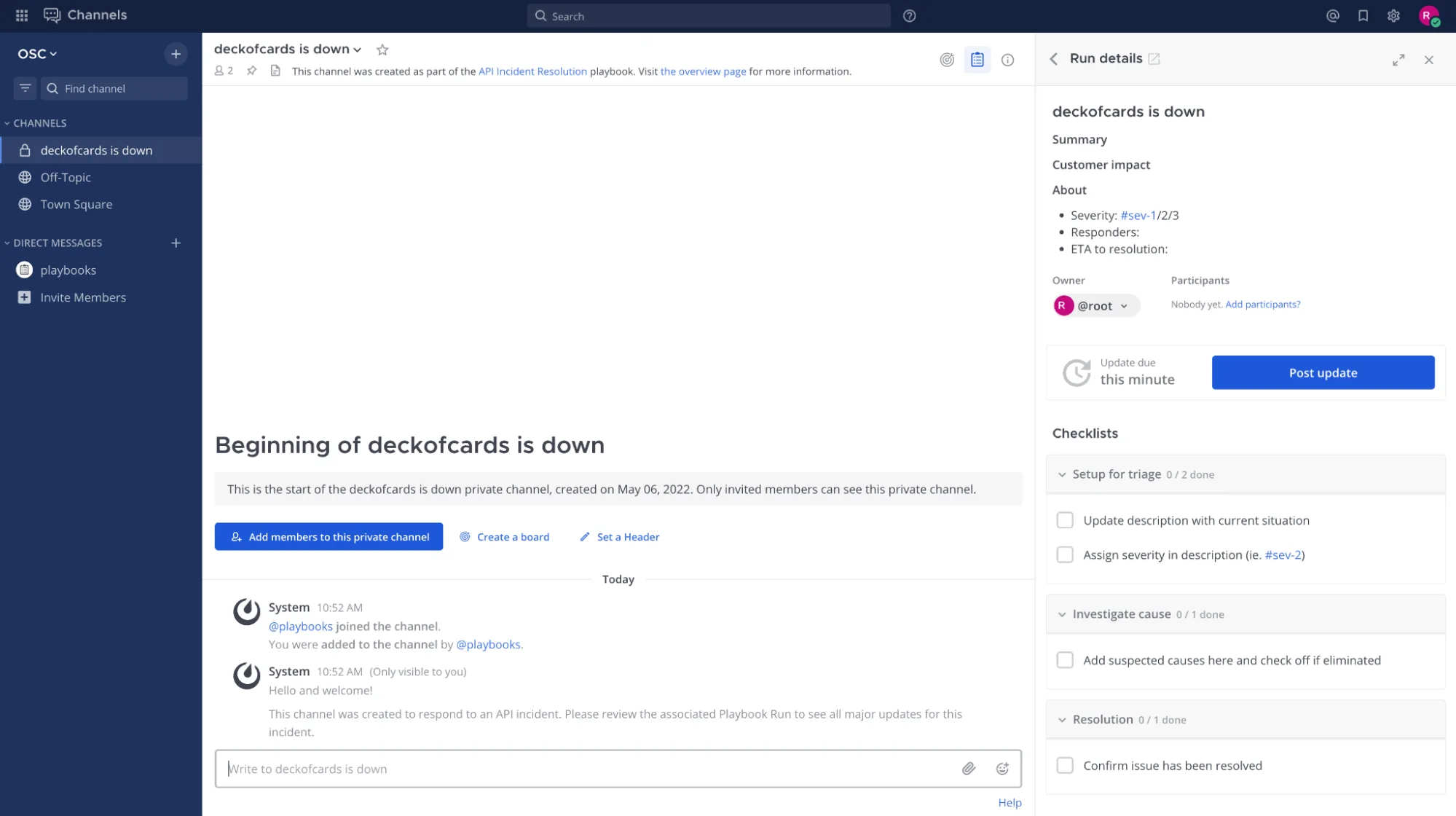The image size is (1456, 816).
Task: Collapse the DIRECT MESSAGES category
Action: (52, 243)
